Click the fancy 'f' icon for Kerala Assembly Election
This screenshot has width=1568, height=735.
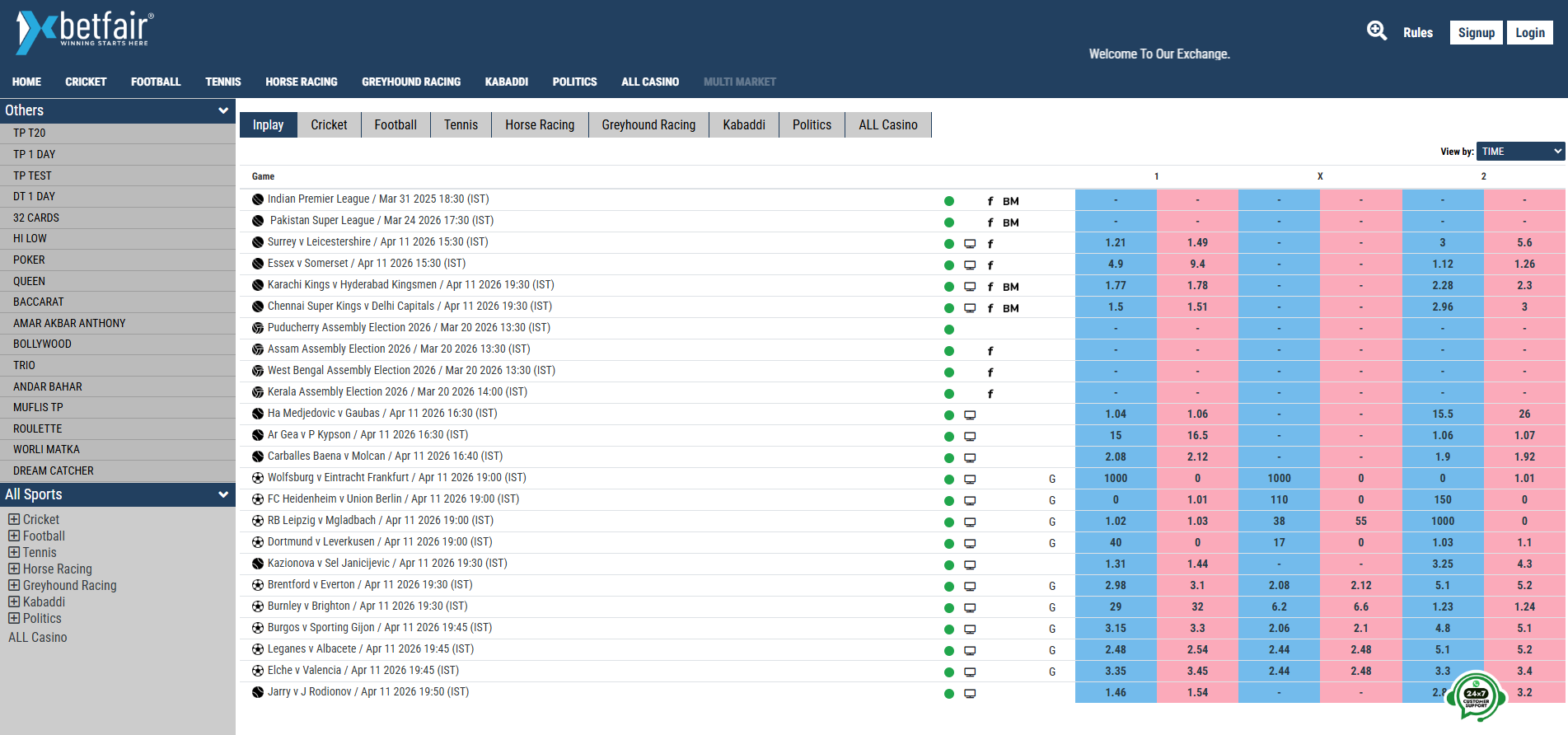pos(990,394)
